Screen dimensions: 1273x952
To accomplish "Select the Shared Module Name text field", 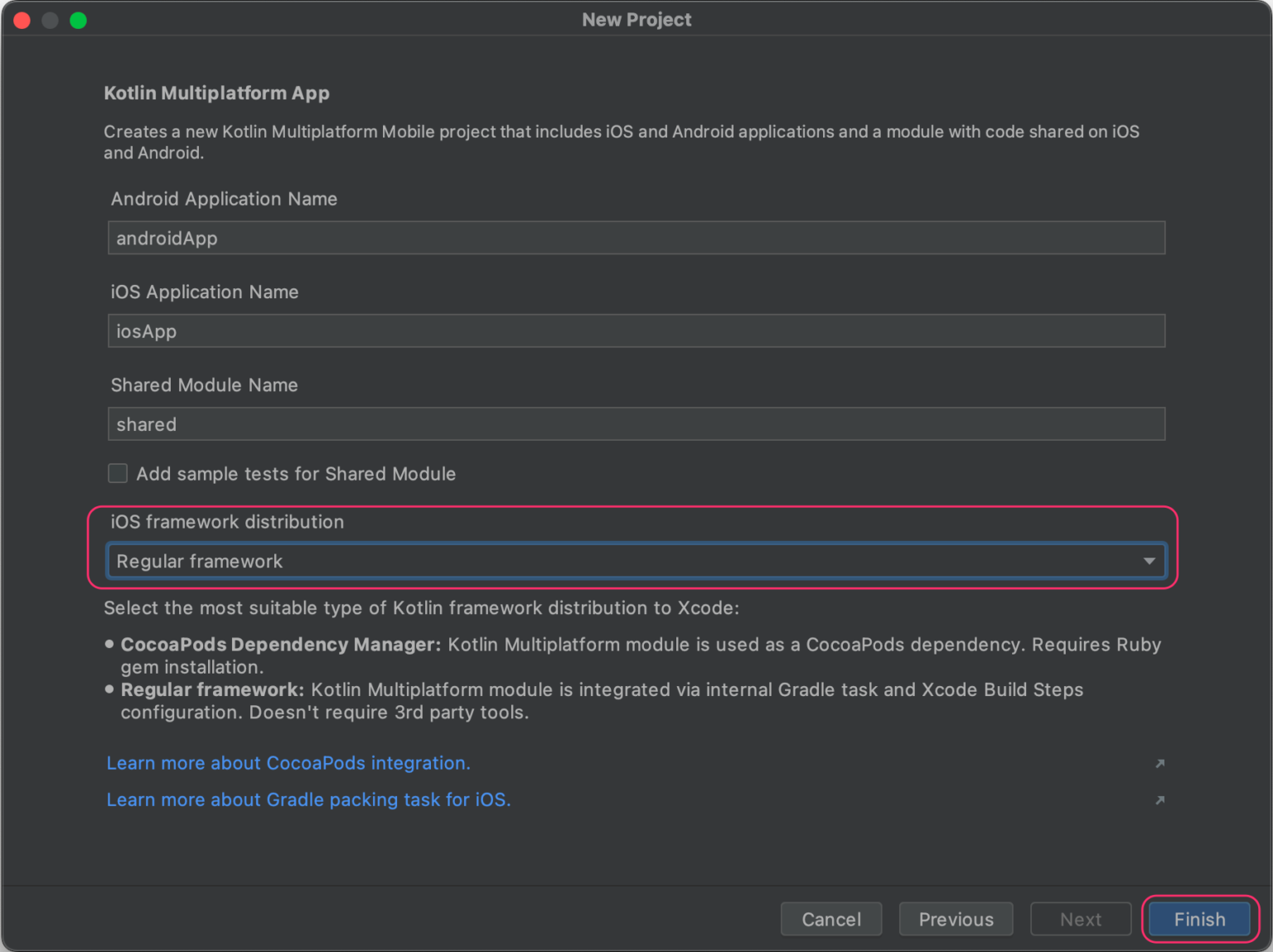I will [636, 424].
